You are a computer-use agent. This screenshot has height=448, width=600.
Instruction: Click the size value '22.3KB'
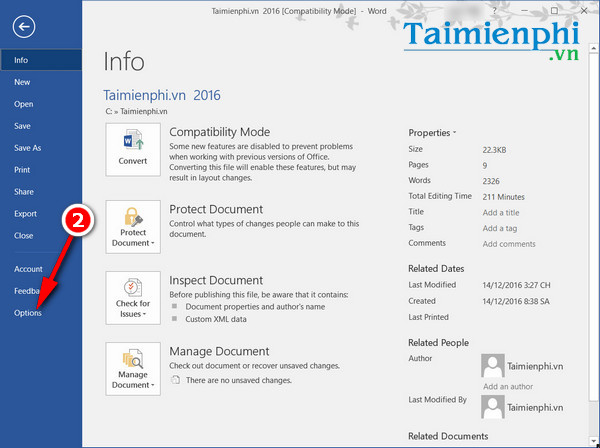coord(494,150)
